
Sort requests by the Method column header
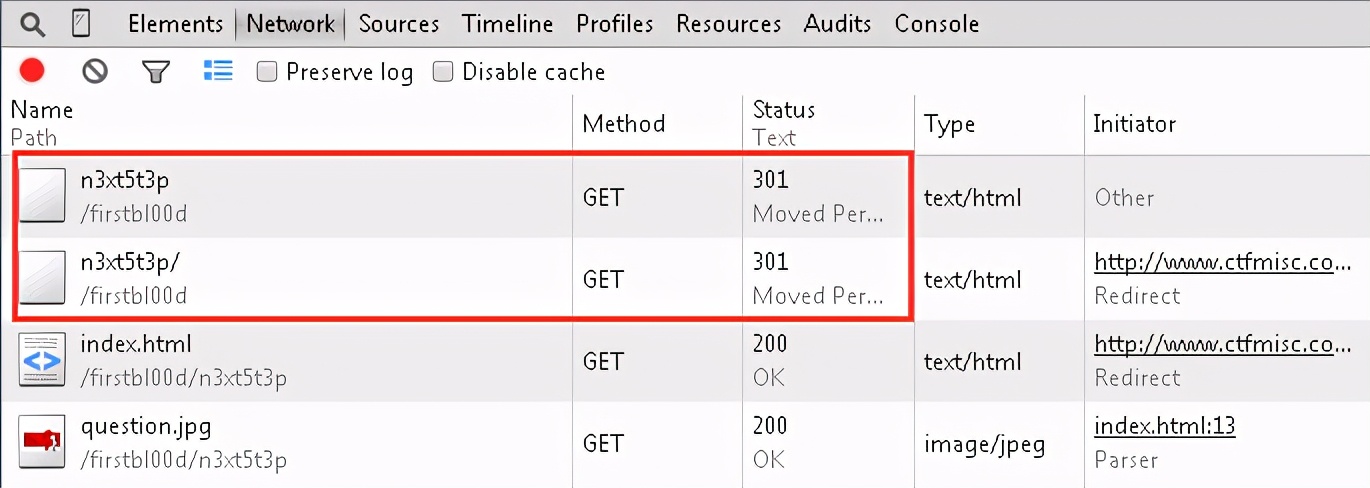[x=623, y=124]
